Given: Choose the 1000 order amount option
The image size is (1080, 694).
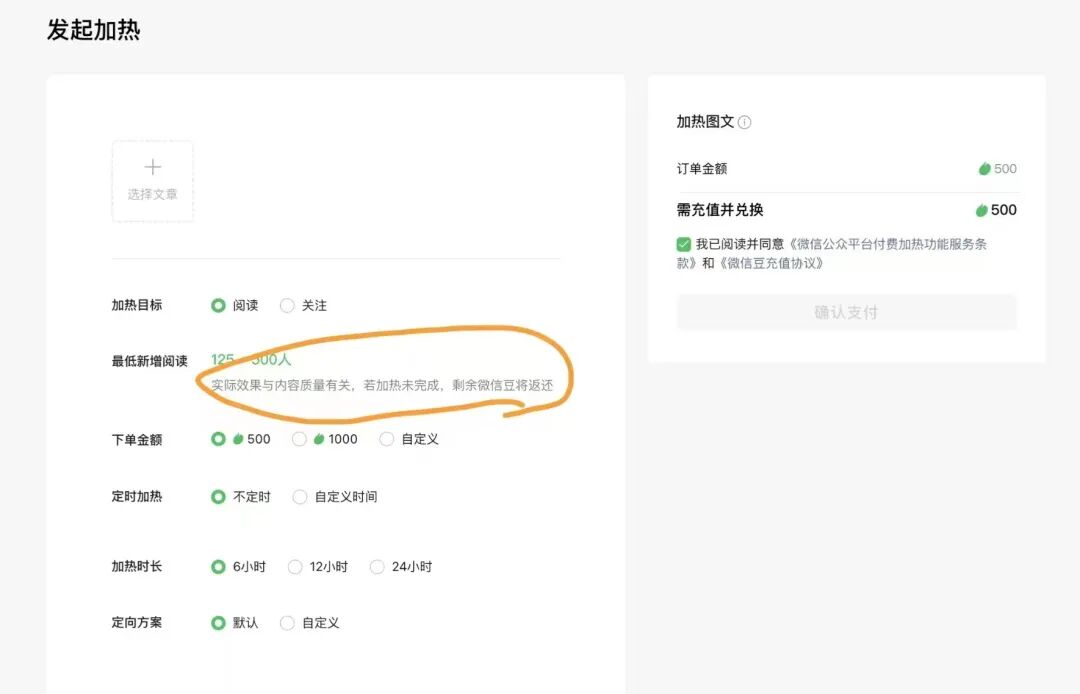Looking at the screenshot, I should tap(300, 438).
